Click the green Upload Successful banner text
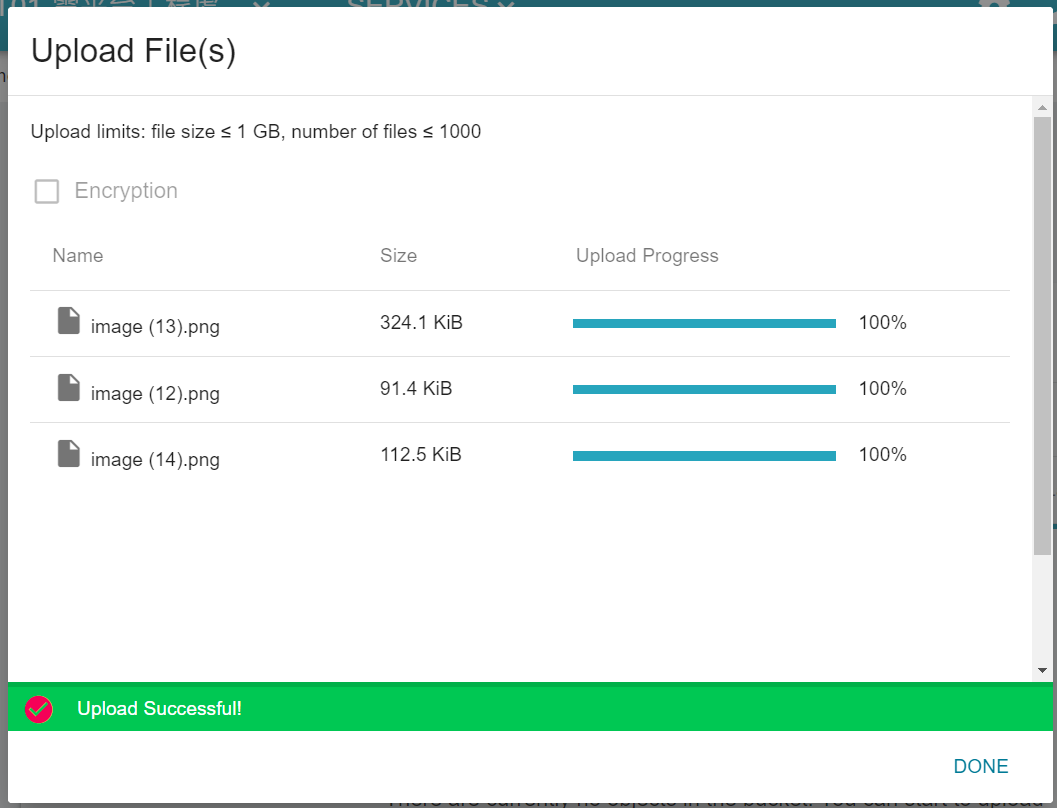The width and height of the screenshot is (1057, 808). point(159,709)
